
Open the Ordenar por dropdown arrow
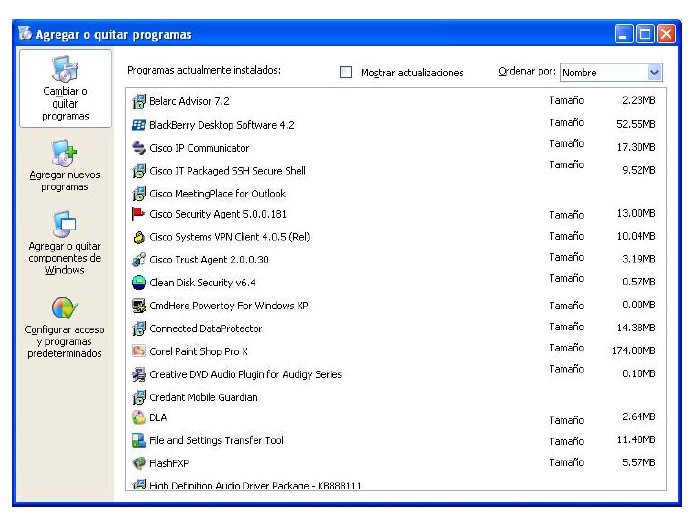click(x=655, y=72)
